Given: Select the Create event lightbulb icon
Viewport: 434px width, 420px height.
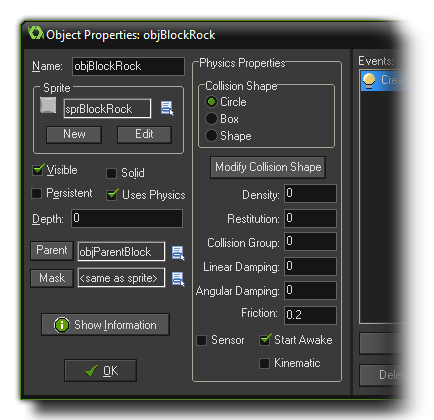Looking at the screenshot, I should (369, 81).
